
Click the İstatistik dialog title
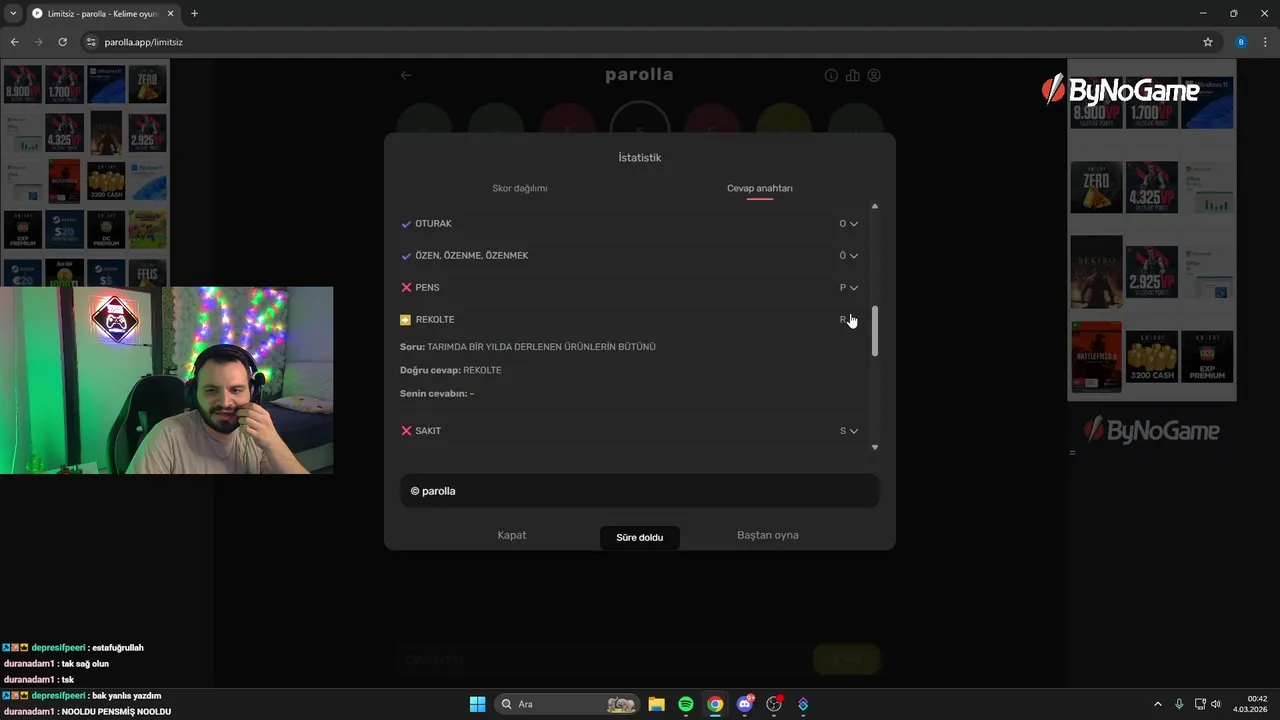click(640, 158)
